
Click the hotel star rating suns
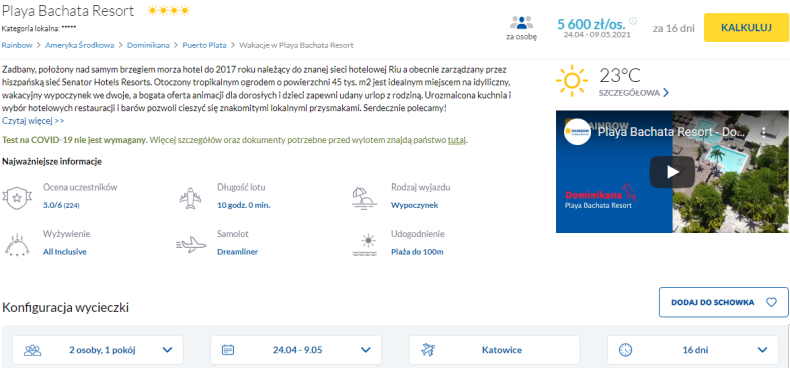point(169,10)
